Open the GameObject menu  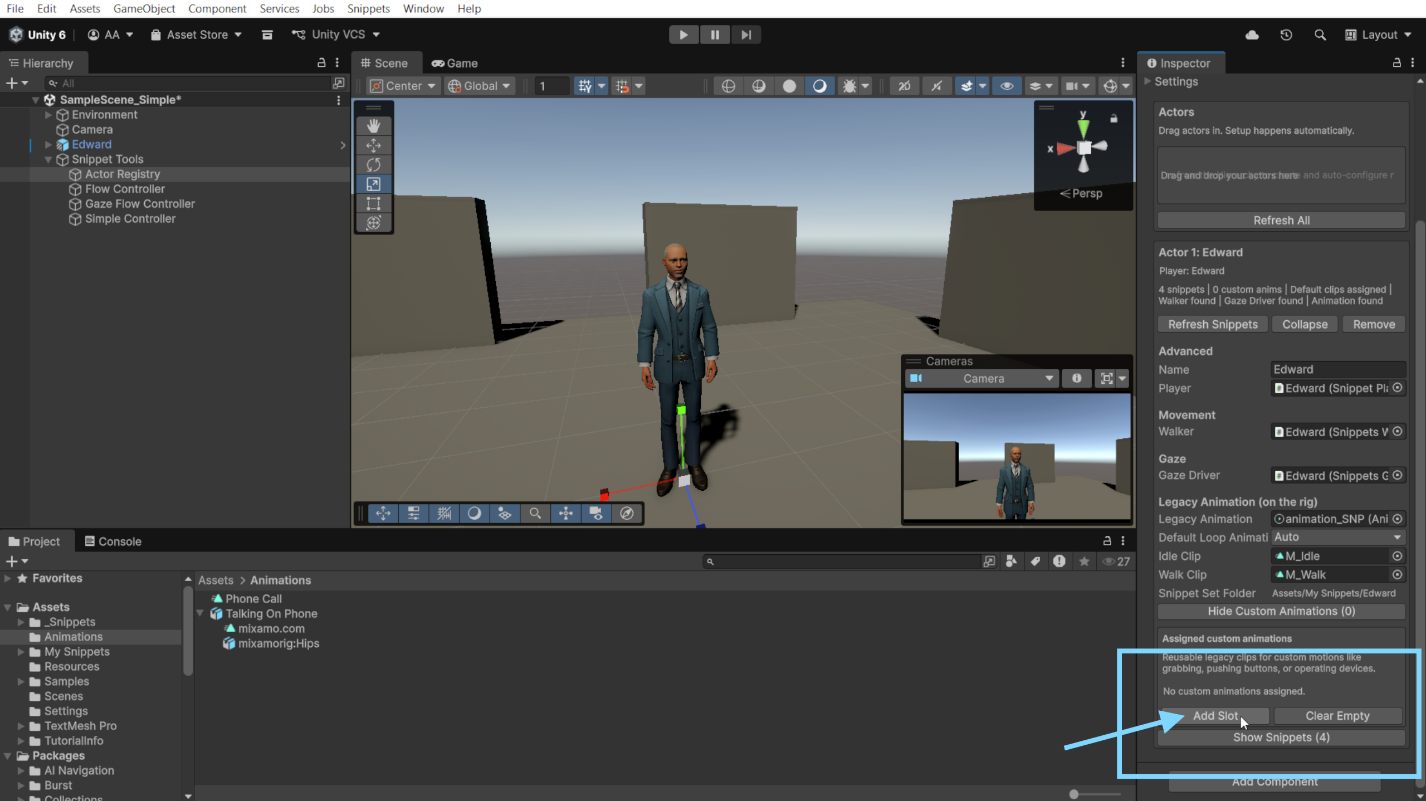click(x=144, y=9)
